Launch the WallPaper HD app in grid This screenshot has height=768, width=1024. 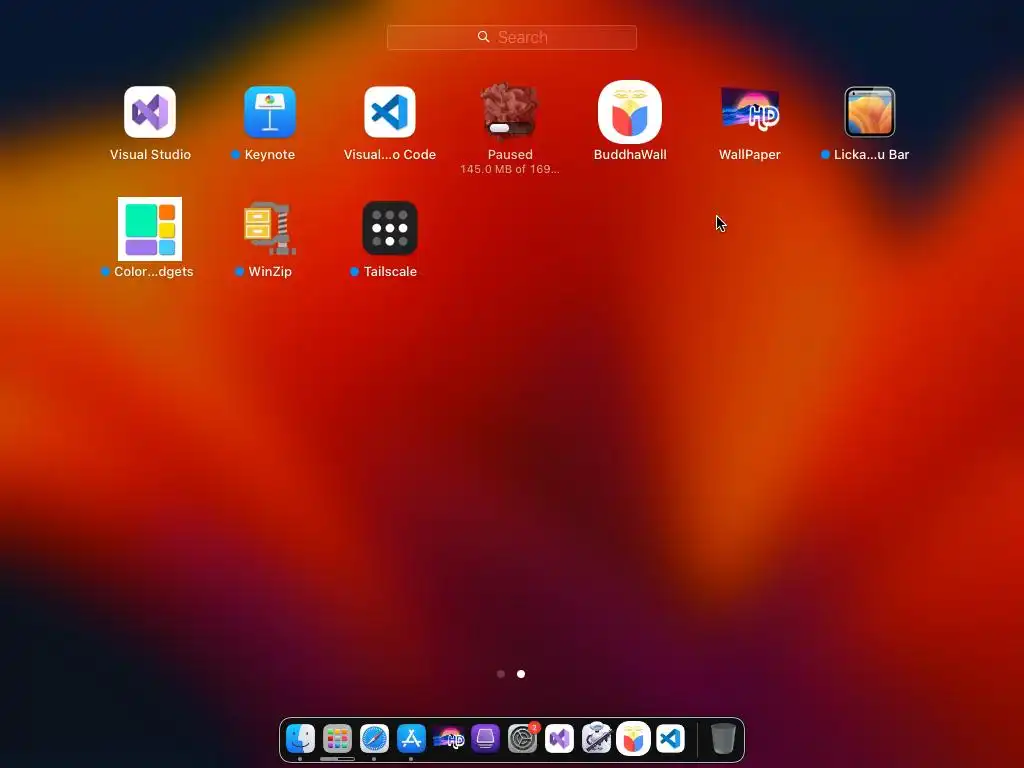[x=750, y=109]
